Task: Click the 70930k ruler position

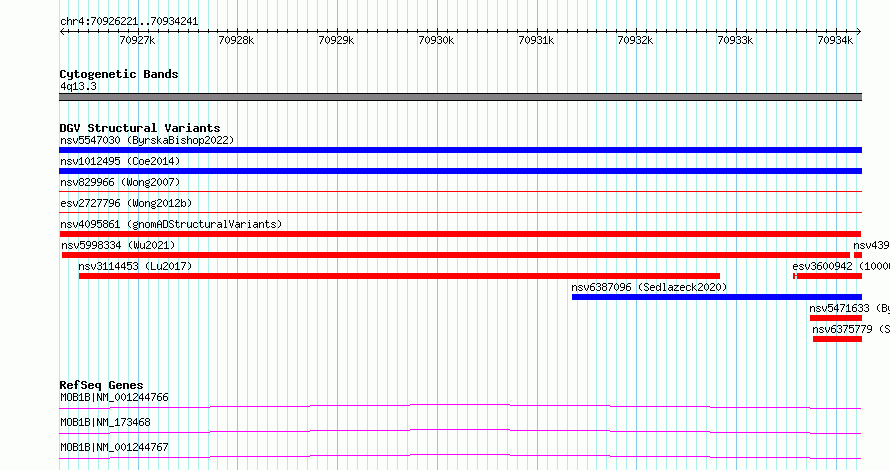Action: [x=436, y=40]
